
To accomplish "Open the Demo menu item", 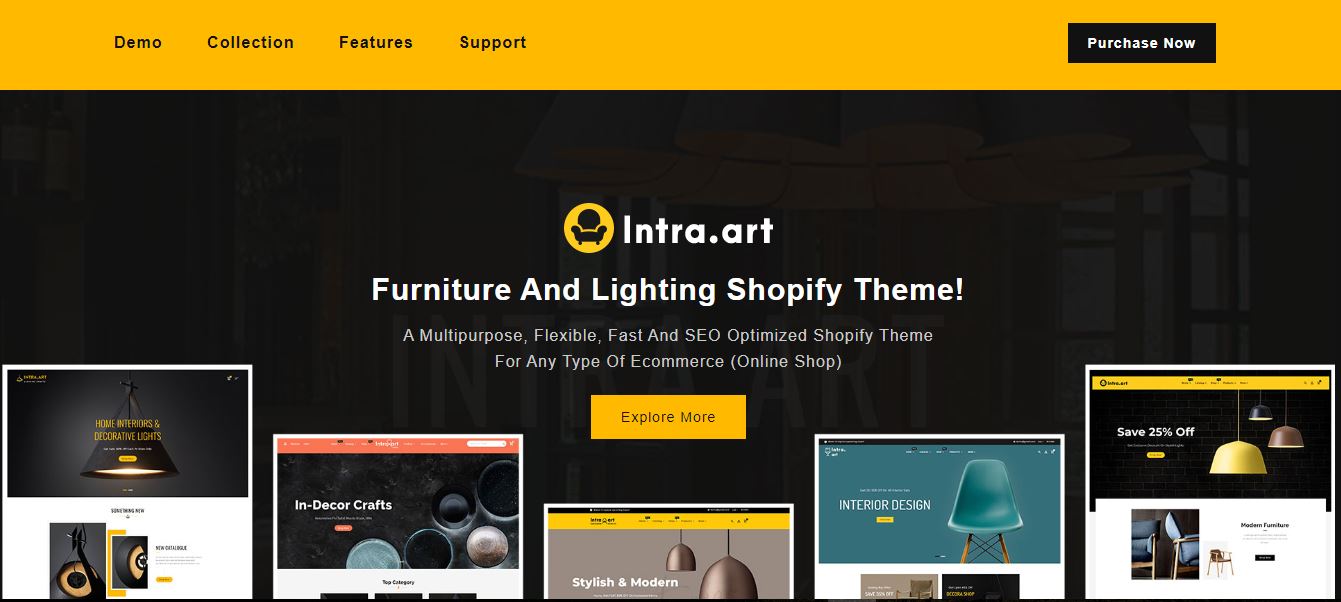I will [138, 42].
